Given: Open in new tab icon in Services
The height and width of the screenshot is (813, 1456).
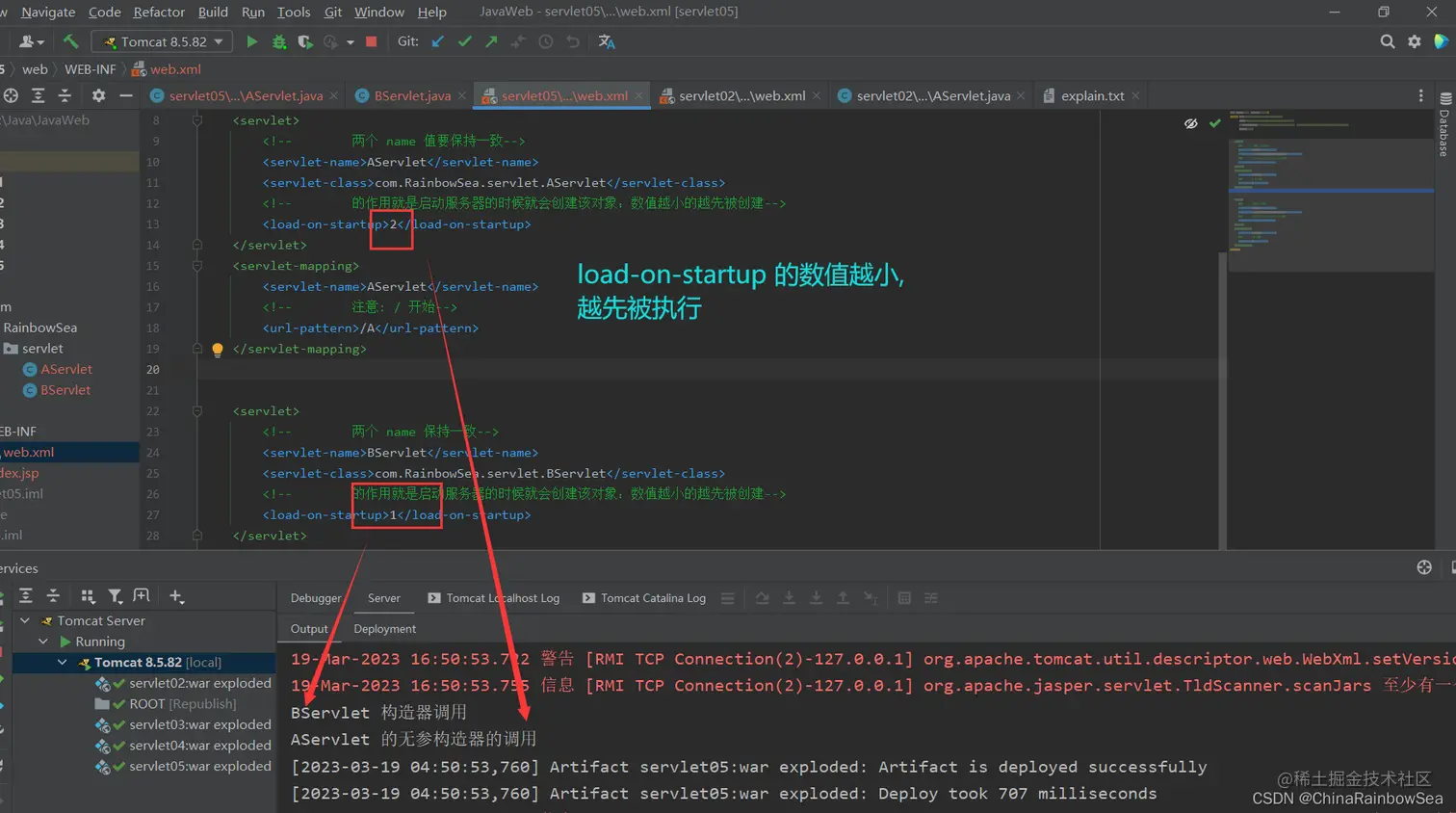Looking at the screenshot, I should tap(142, 596).
